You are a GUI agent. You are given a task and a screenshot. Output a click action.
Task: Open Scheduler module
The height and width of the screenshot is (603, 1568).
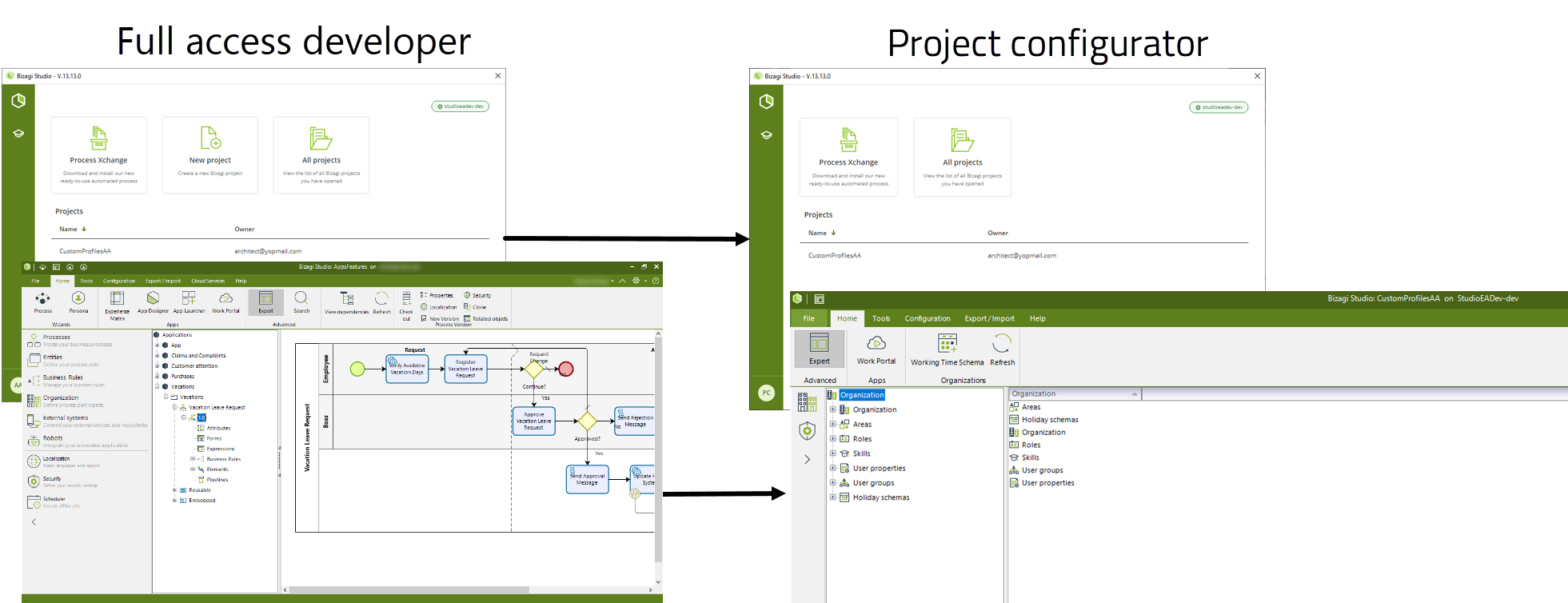pos(54,502)
